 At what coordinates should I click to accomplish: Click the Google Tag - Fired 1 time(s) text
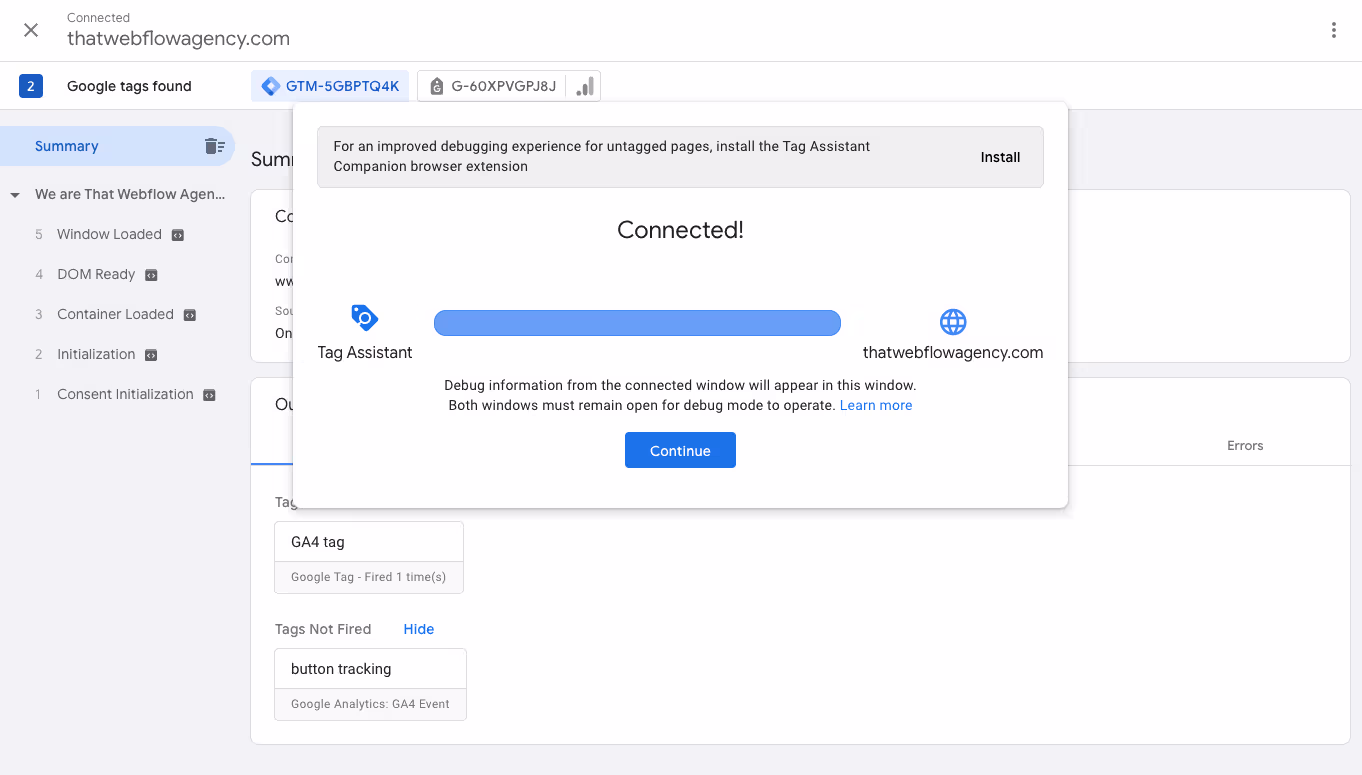369,577
